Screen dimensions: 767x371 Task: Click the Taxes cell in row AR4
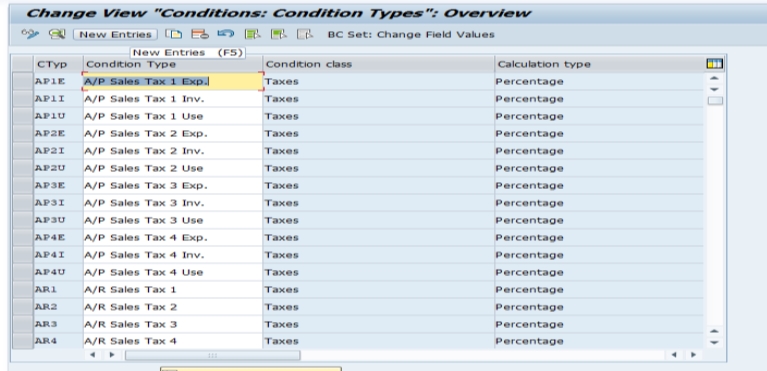[379, 341]
